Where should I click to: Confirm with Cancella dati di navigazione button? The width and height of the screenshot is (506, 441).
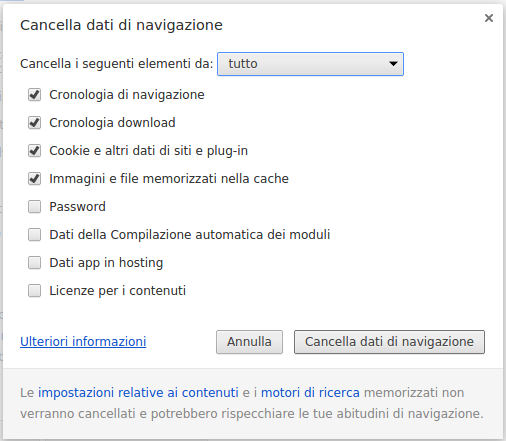click(x=389, y=342)
